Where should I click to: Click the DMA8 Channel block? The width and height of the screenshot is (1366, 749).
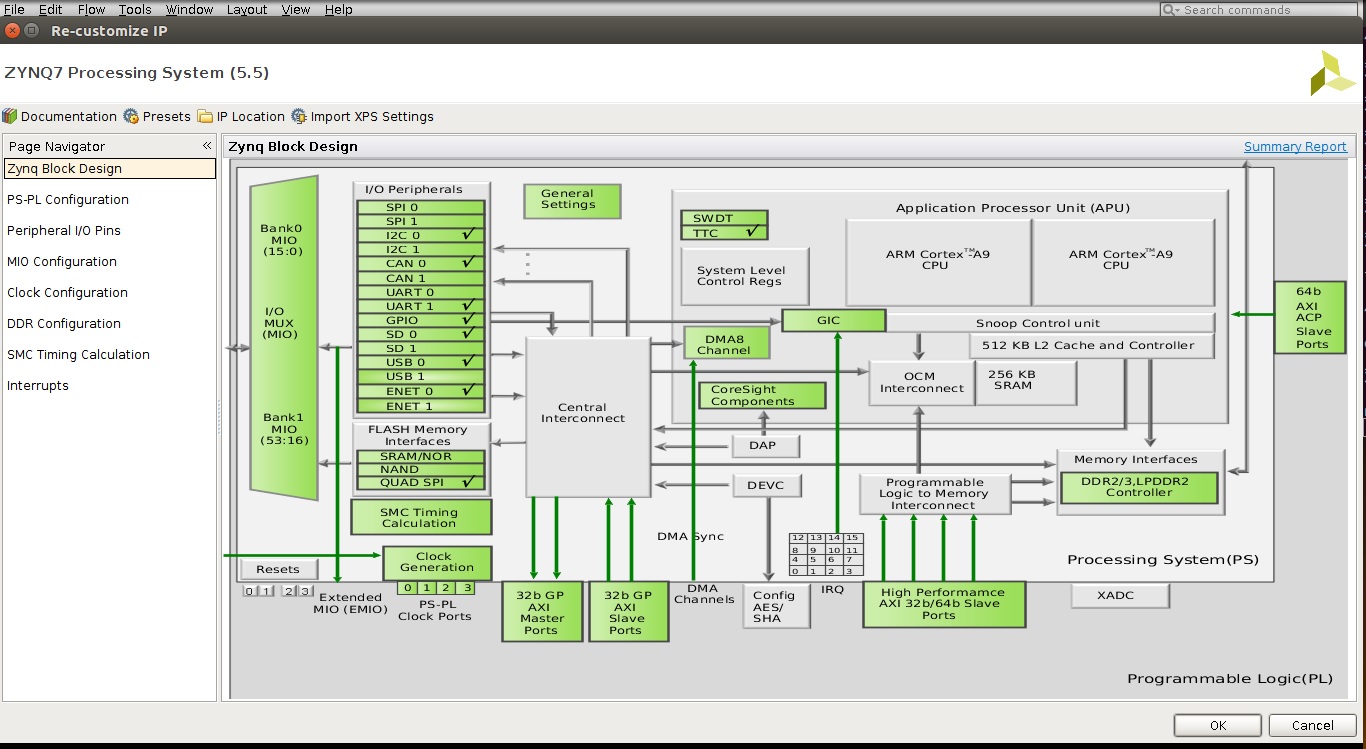(727, 343)
